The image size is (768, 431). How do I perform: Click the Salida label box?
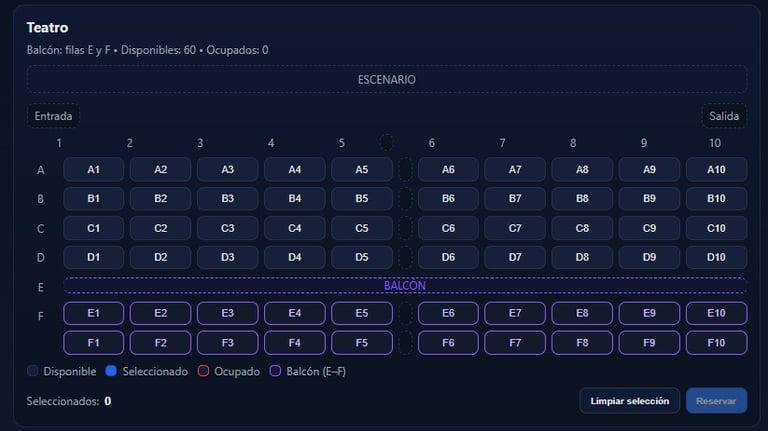pyautogui.click(x=724, y=116)
